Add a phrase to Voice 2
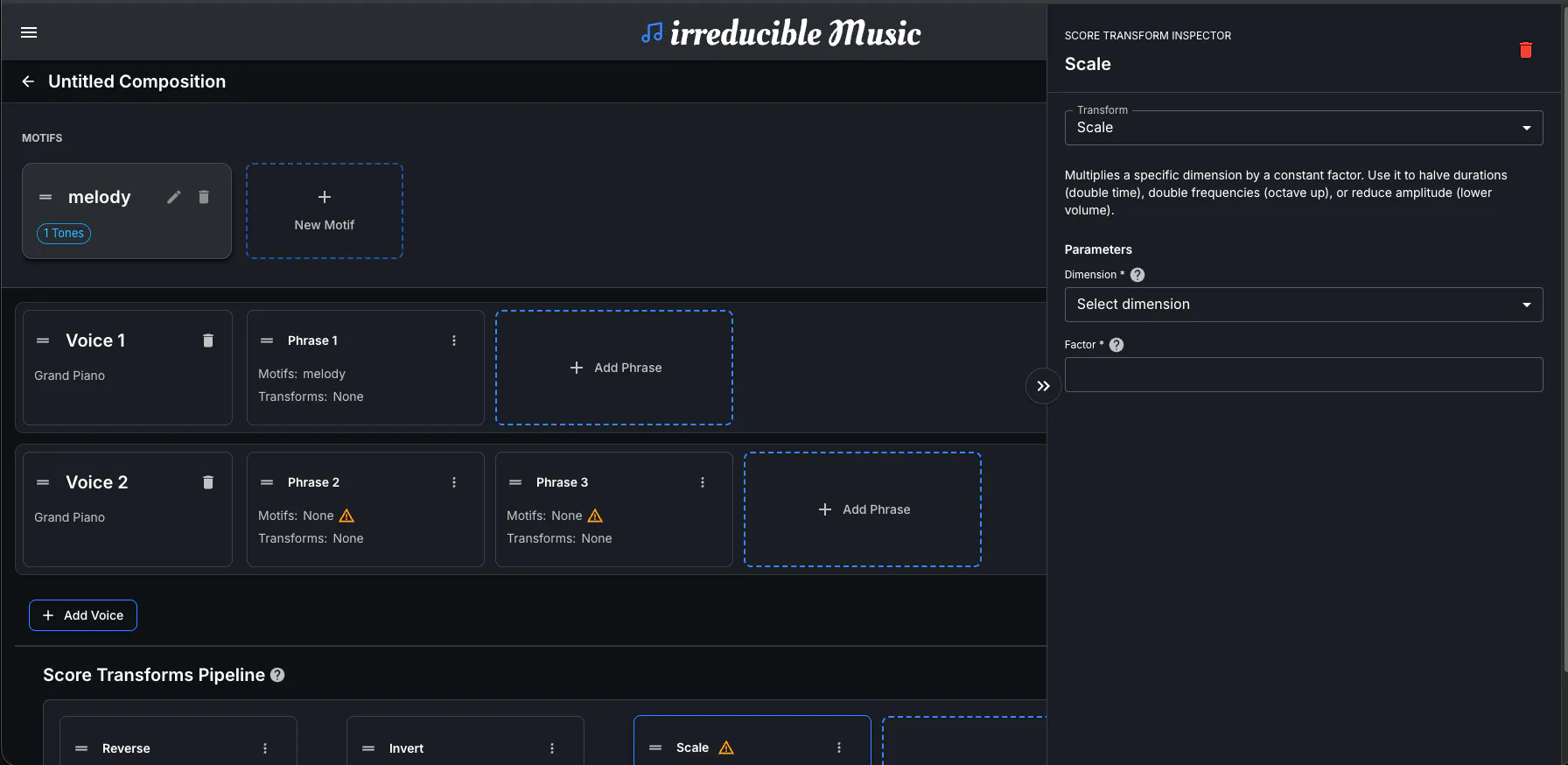 pyautogui.click(x=863, y=509)
